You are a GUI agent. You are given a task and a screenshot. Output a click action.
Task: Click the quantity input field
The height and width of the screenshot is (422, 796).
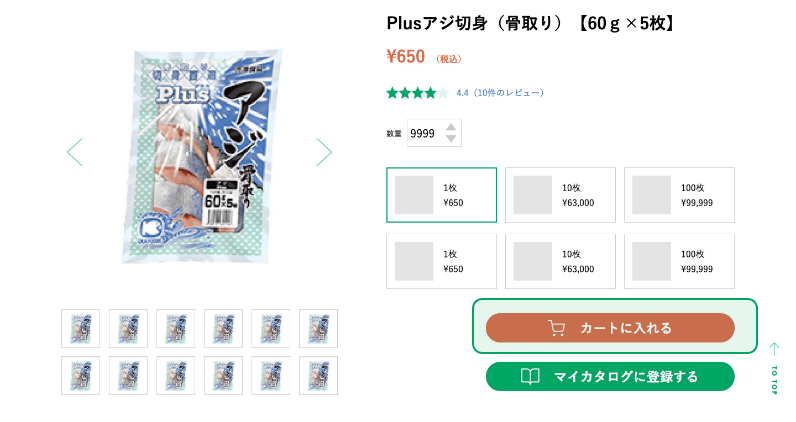pos(424,133)
